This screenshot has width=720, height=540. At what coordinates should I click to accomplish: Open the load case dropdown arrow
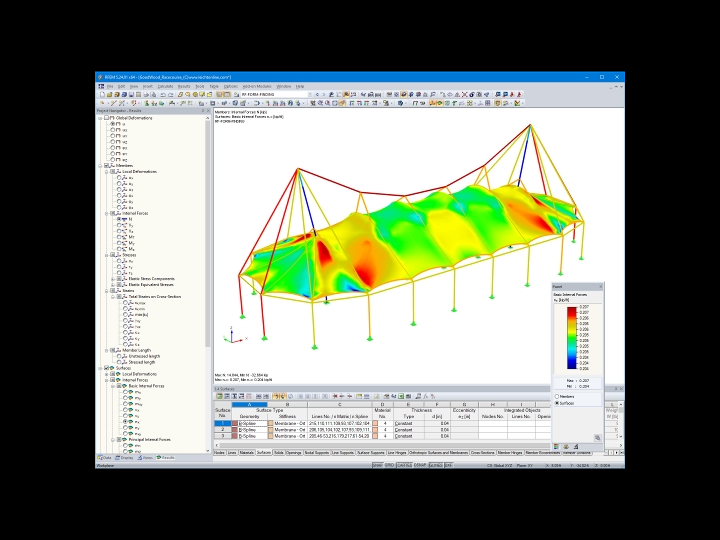tap(309, 95)
